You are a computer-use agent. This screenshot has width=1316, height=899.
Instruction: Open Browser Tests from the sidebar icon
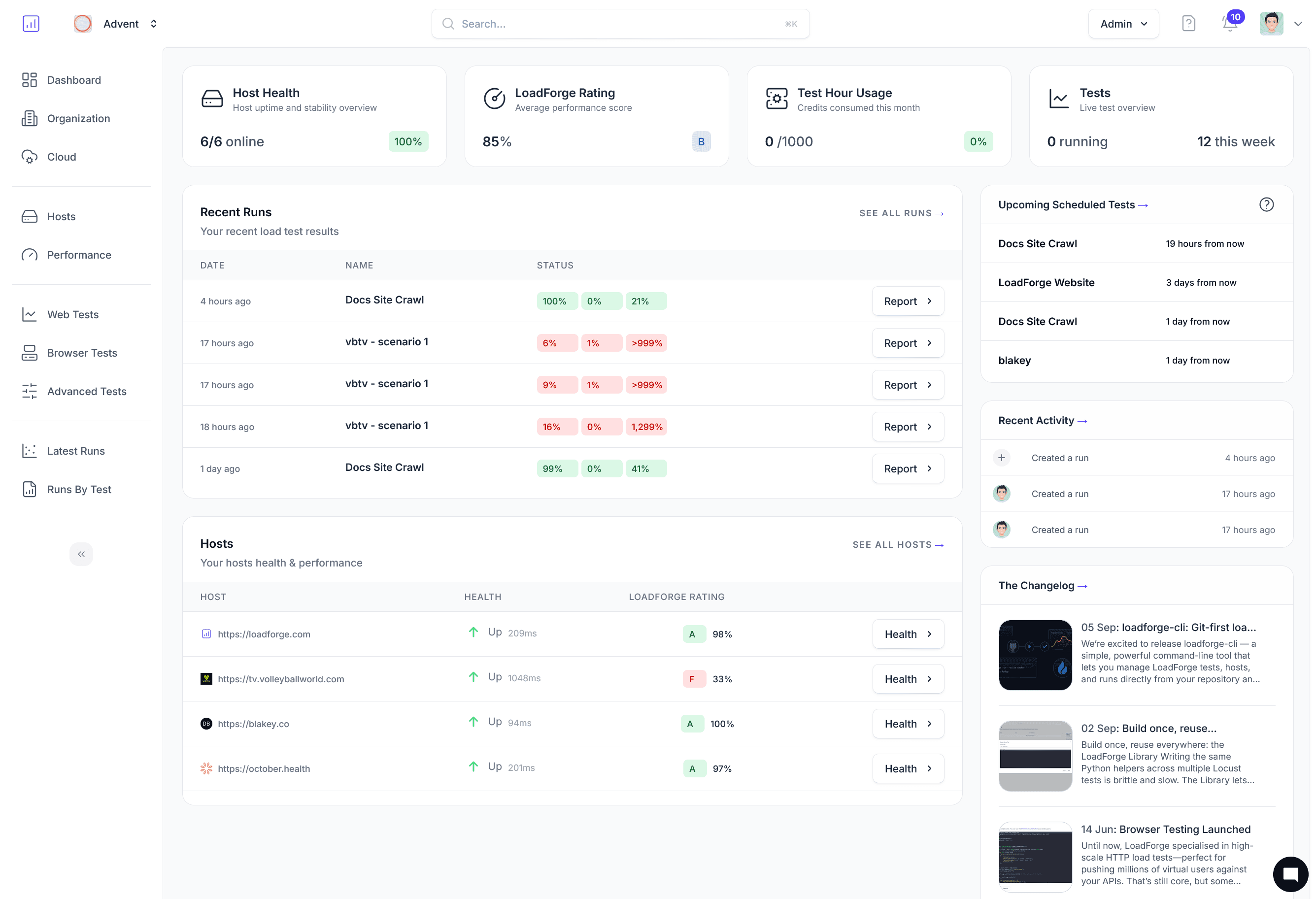click(30, 353)
